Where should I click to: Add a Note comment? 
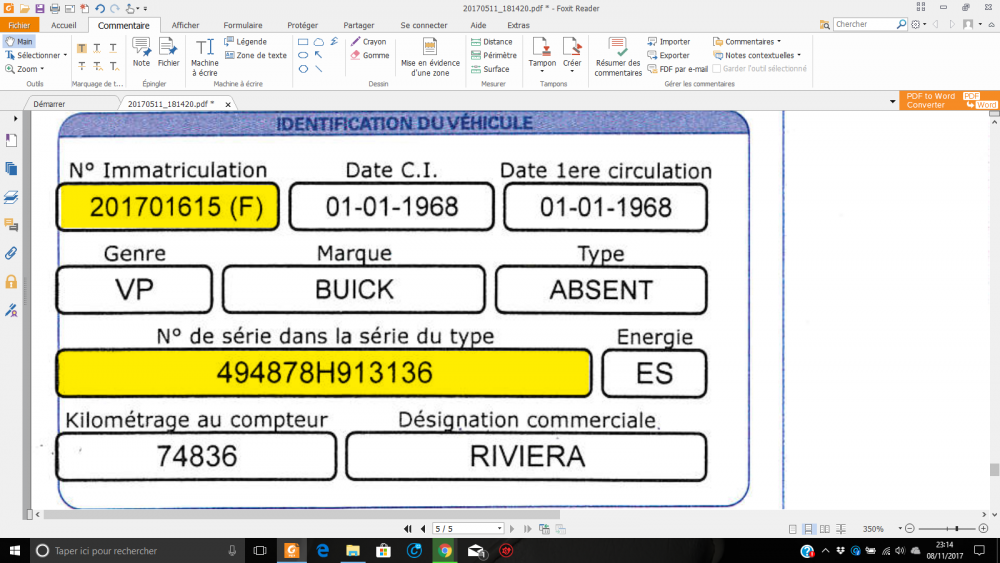click(141, 52)
